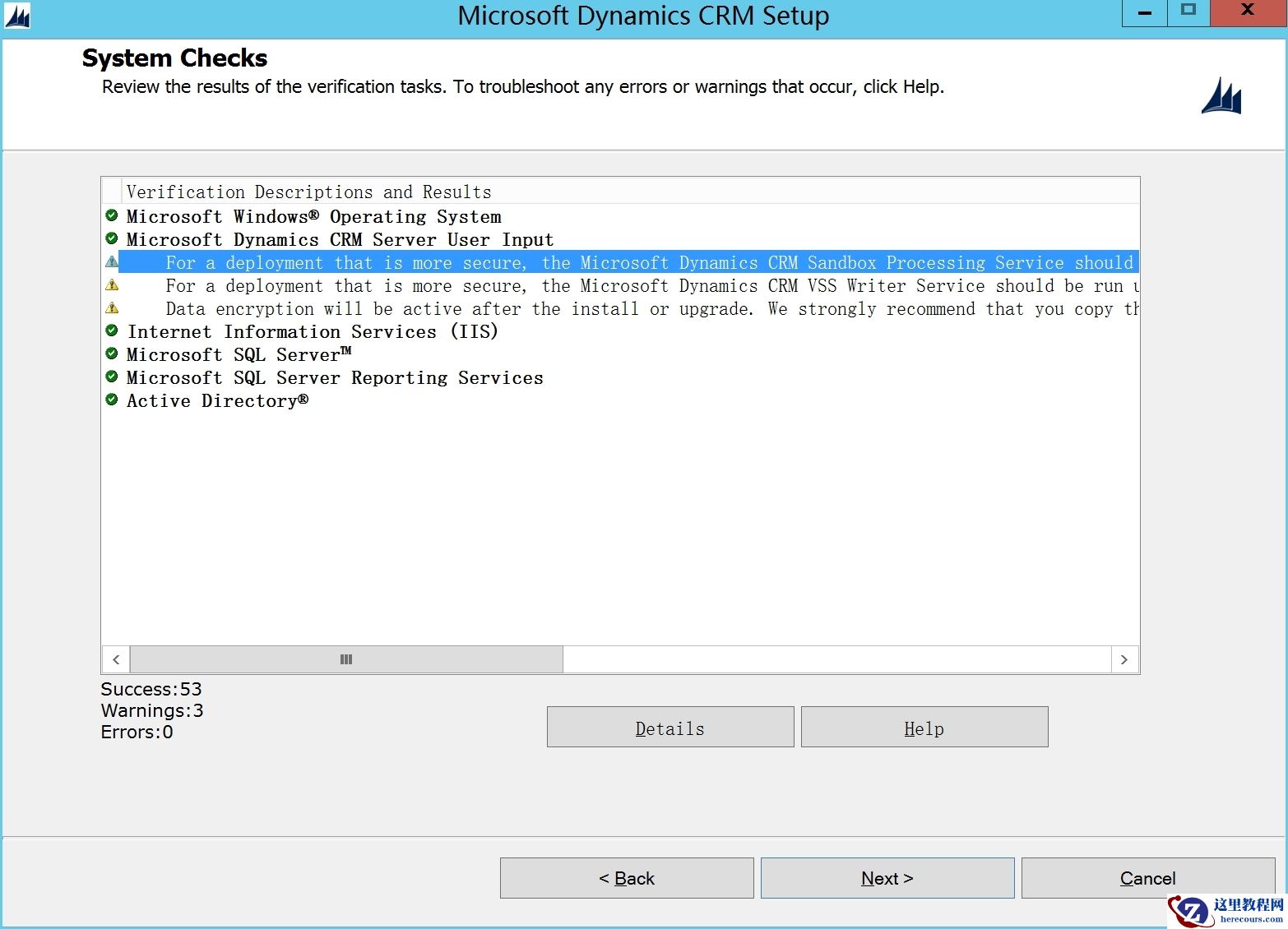
Task: Go back with the Back button
Action: click(627, 878)
